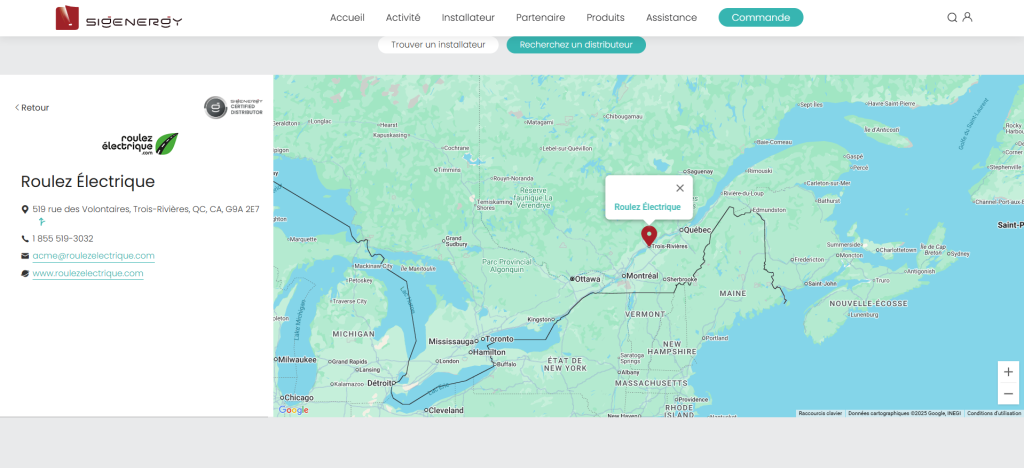This screenshot has height=468, width=1024.
Task: Click the Détroit label on the map
Action: [x=380, y=382]
